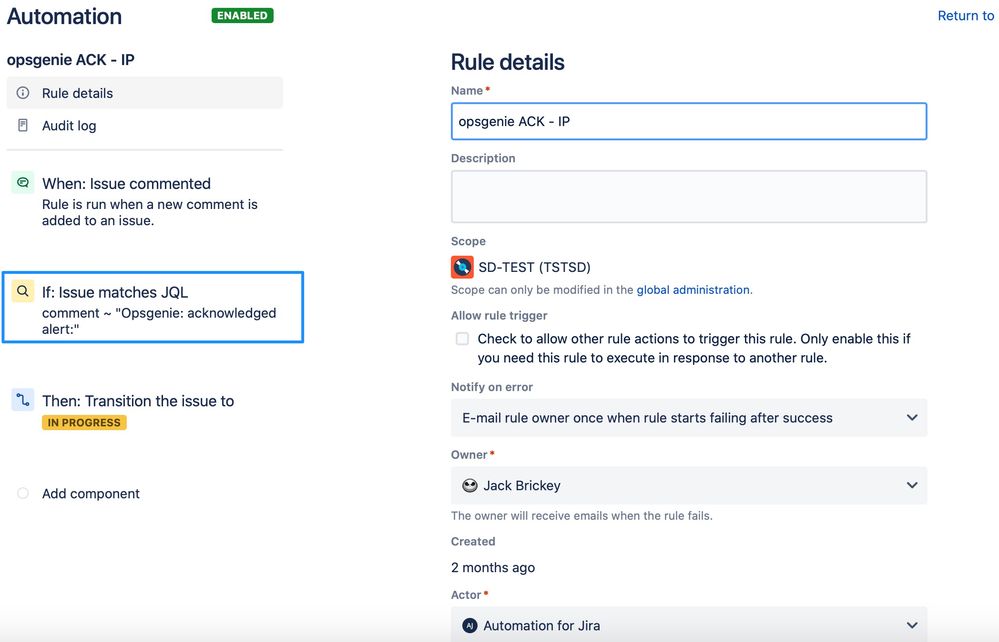999x642 pixels.
Task: Click the Transition issue action icon
Action: [x=23, y=400]
